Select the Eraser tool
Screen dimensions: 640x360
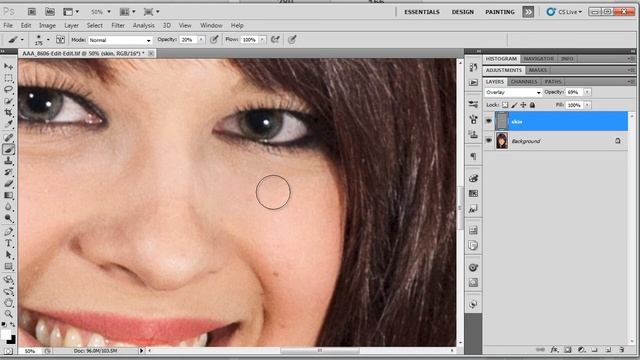point(8,184)
